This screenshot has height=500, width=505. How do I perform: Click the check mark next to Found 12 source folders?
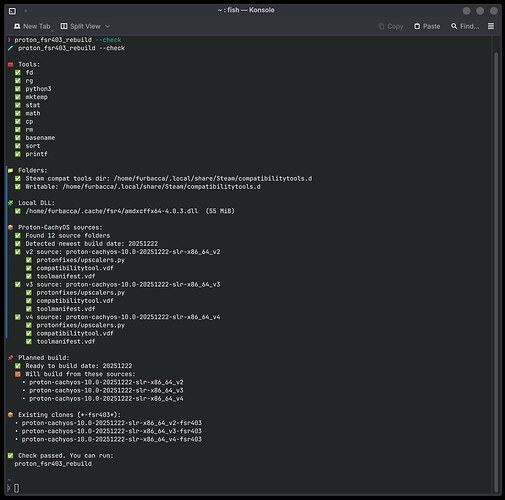pos(18,235)
